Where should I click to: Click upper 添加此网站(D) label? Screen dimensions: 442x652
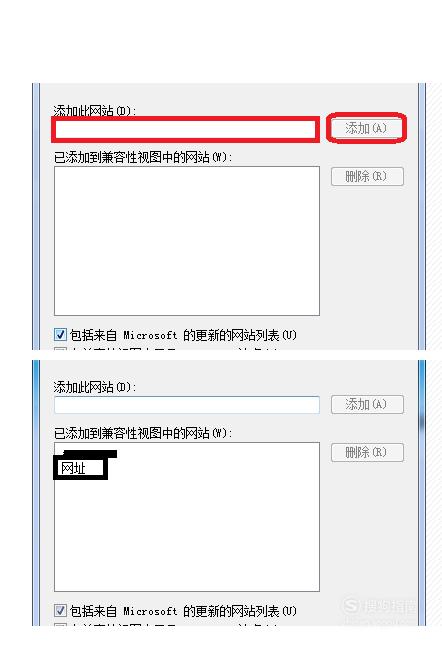(x=94, y=110)
